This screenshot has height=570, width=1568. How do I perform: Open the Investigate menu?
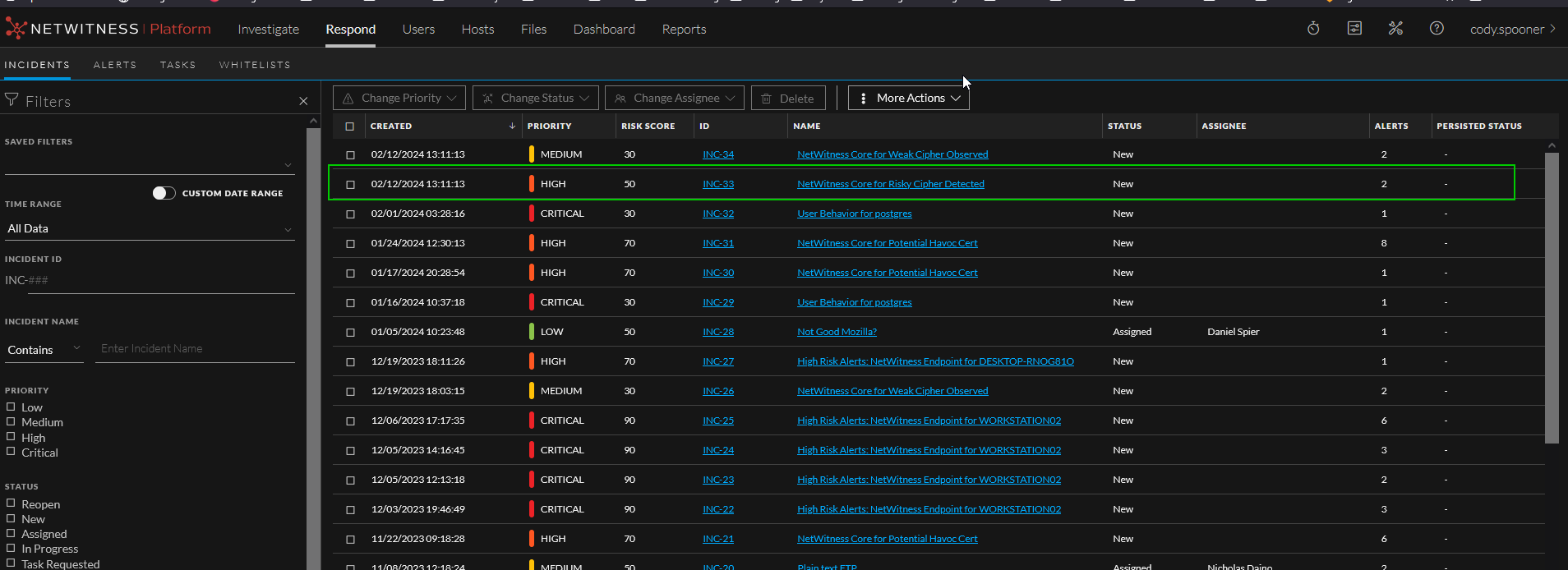tap(269, 30)
